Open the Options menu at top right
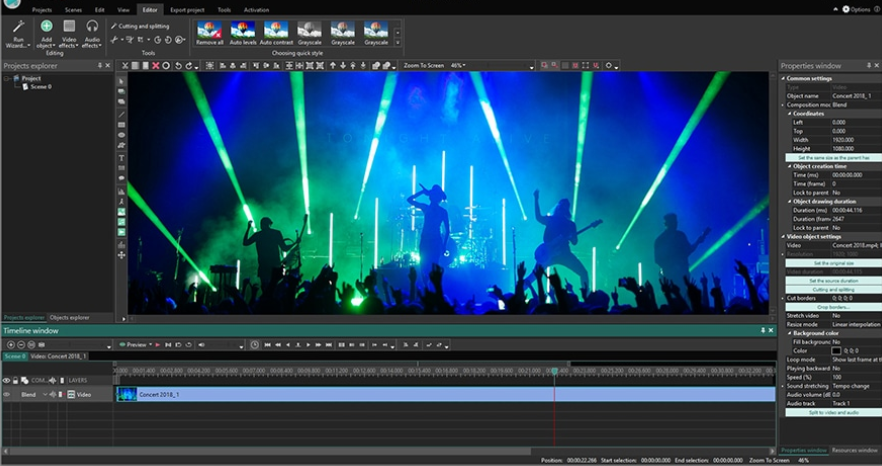The height and width of the screenshot is (466, 882). (x=857, y=10)
